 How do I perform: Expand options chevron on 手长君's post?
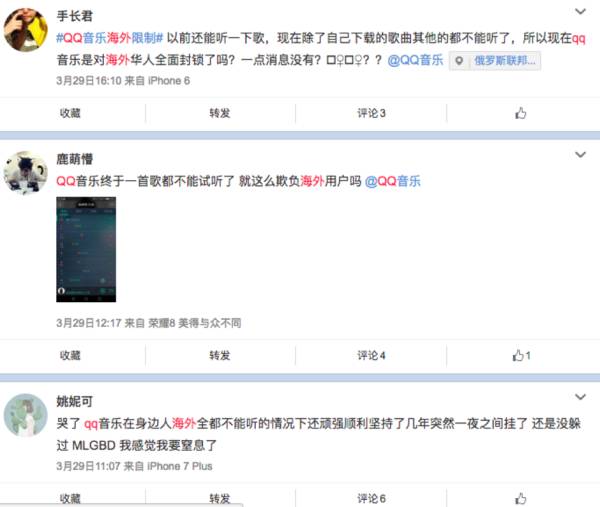pos(580,11)
